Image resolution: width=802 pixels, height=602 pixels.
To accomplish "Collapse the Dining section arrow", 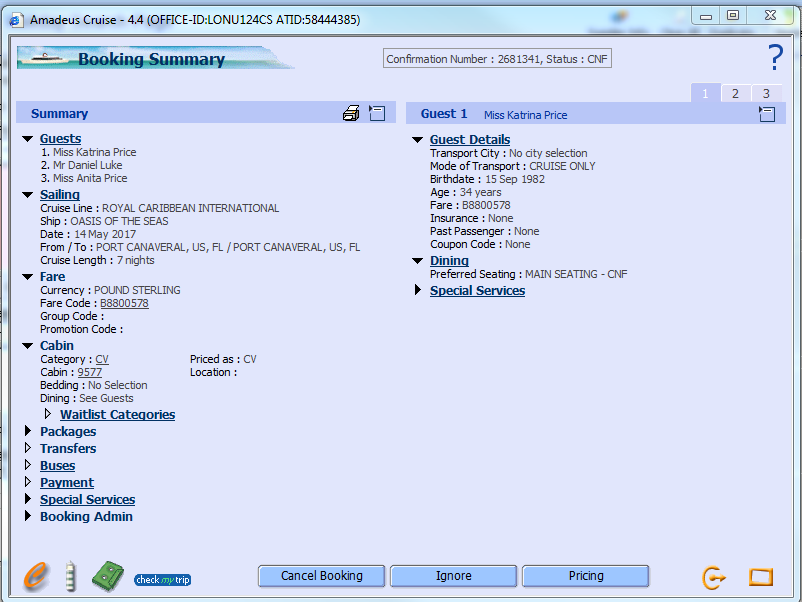I will (417, 261).
